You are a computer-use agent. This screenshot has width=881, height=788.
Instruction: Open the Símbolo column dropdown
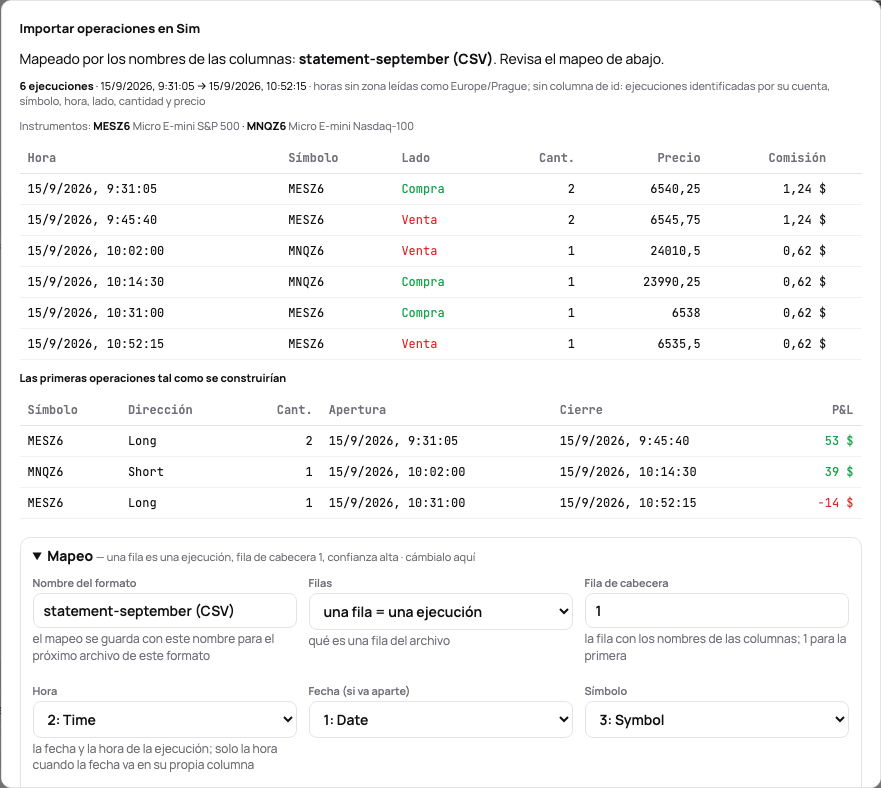coord(716,719)
